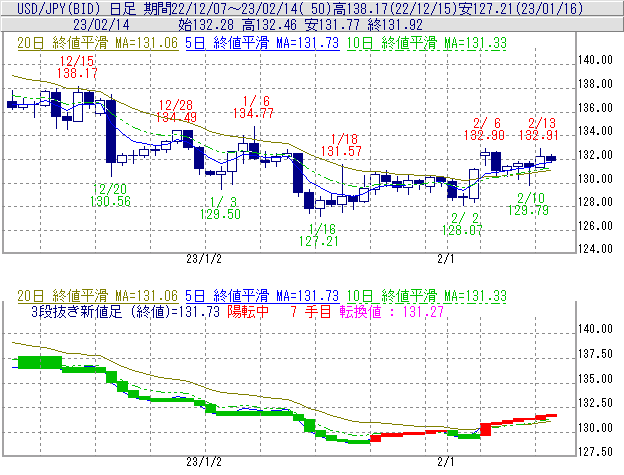Click 124.00 on top chart price axis
This screenshot has width=624, height=475.
[595, 249]
